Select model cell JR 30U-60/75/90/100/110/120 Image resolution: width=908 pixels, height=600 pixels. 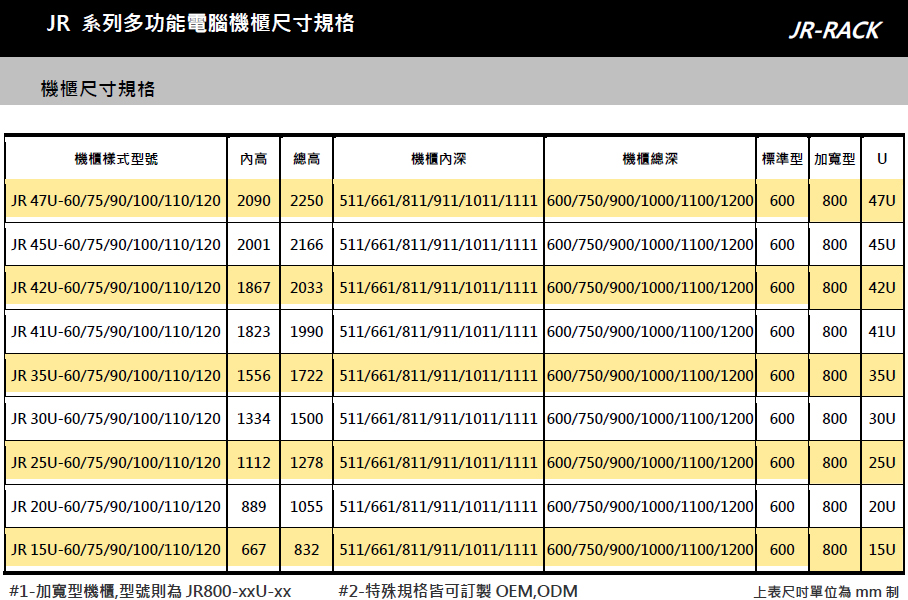point(116,419)
